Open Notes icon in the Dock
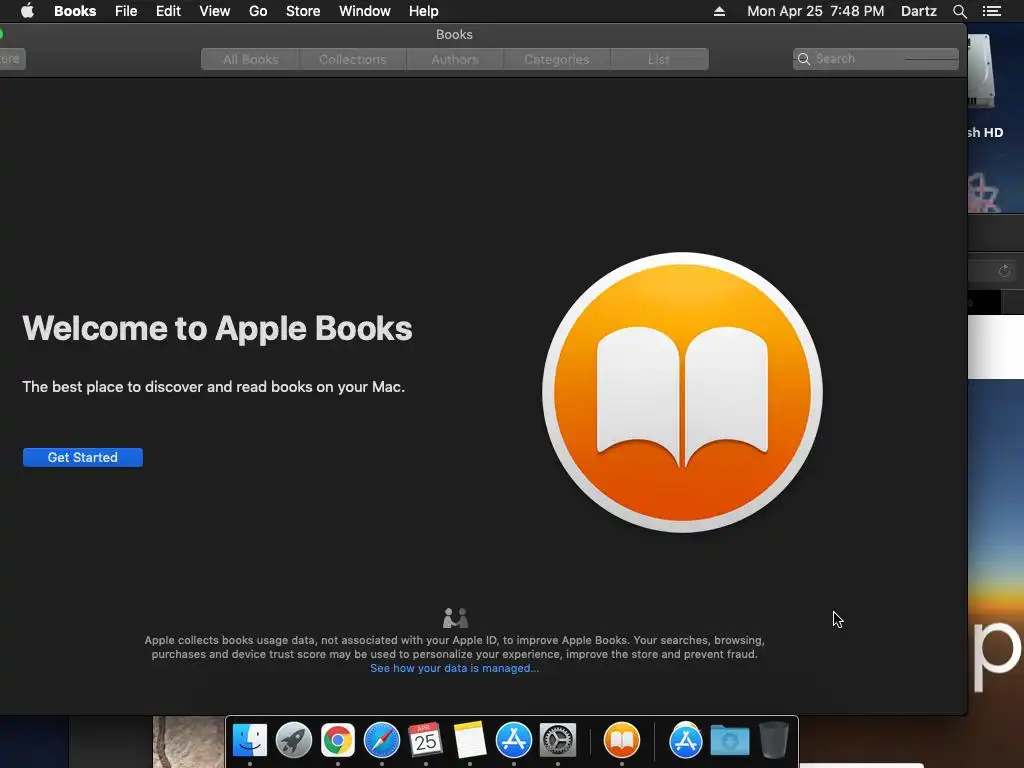 [x=470, y=740]
